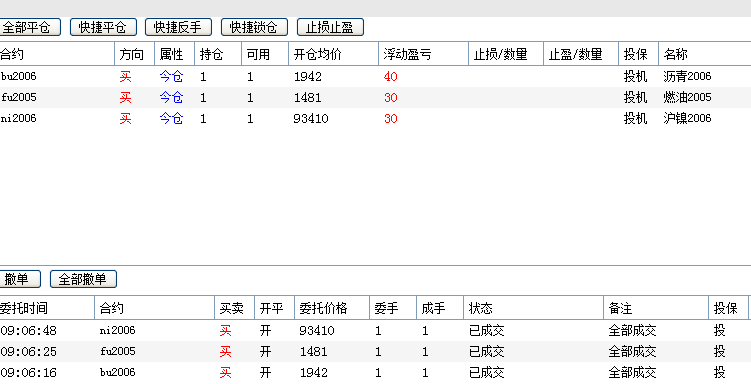
Task: Open the 止损止盈 settings button
Action: tap(330, 27)
